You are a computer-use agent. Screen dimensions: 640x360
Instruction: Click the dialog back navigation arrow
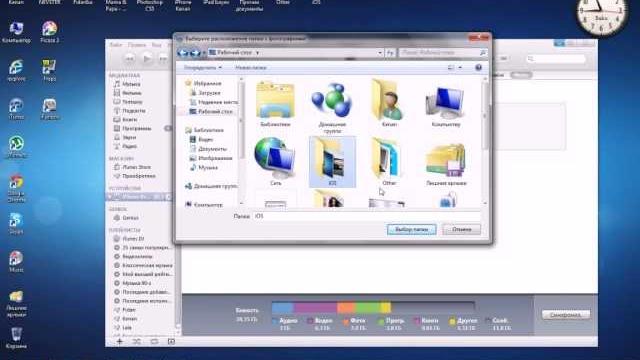pos(183,53)
